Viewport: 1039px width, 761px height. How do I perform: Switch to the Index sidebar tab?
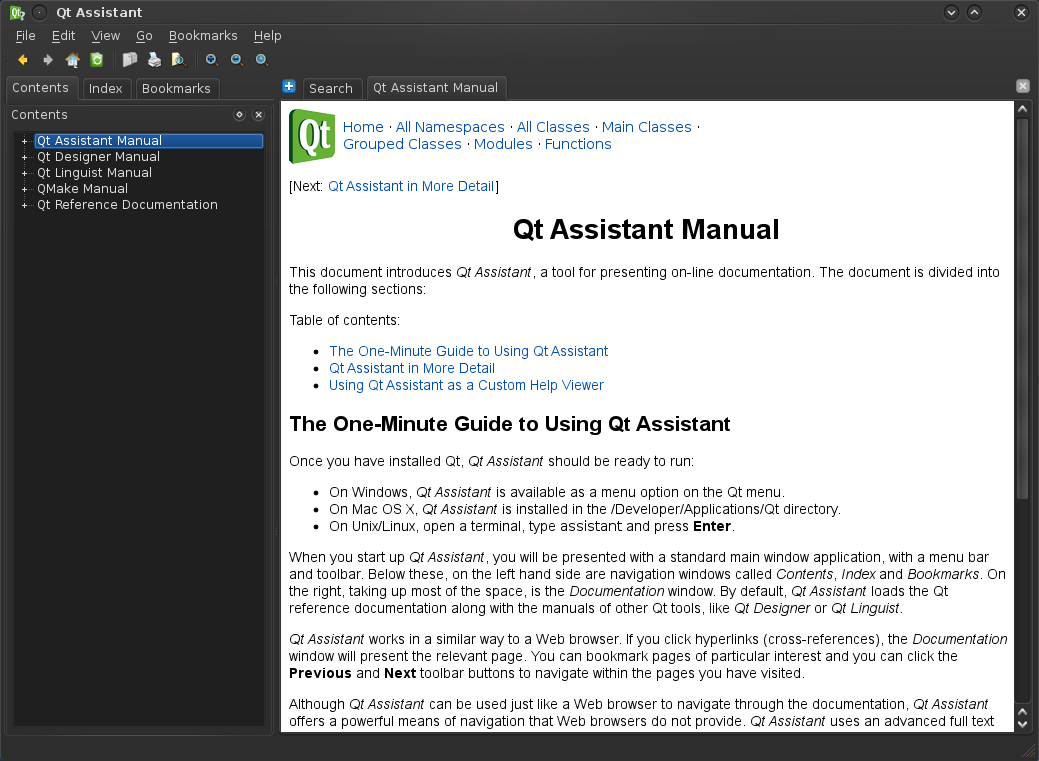coord(105,88)
